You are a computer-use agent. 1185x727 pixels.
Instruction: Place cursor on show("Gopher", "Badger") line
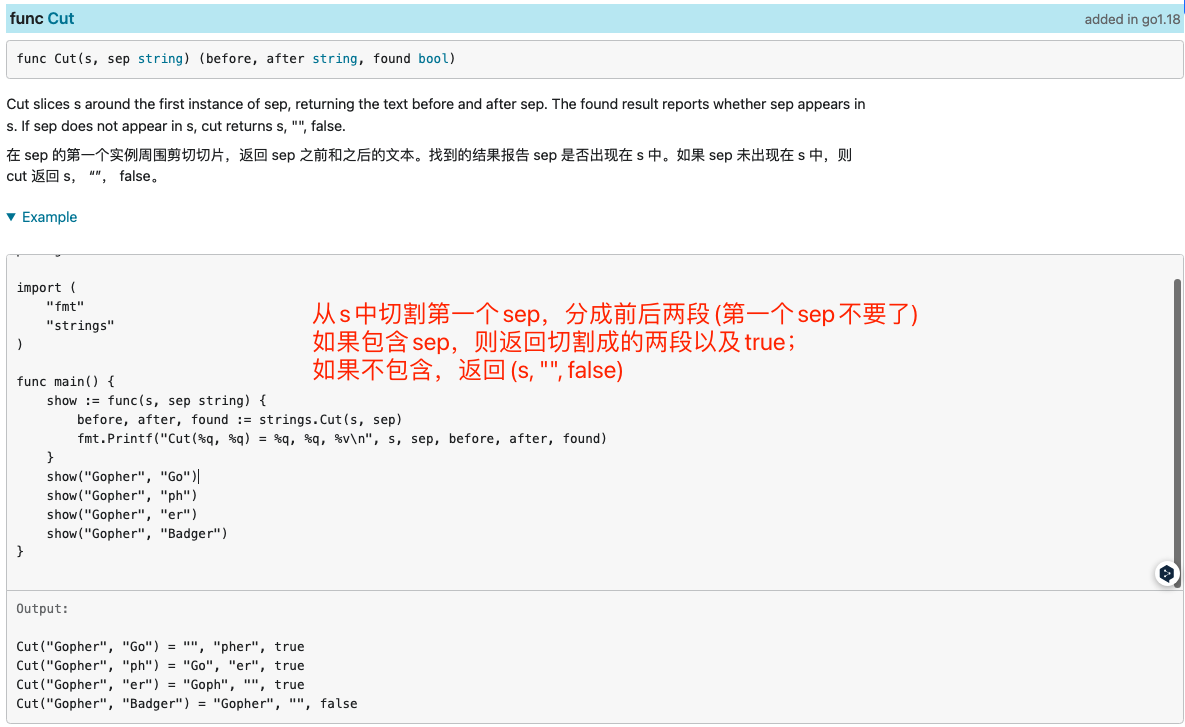point(137,534)
